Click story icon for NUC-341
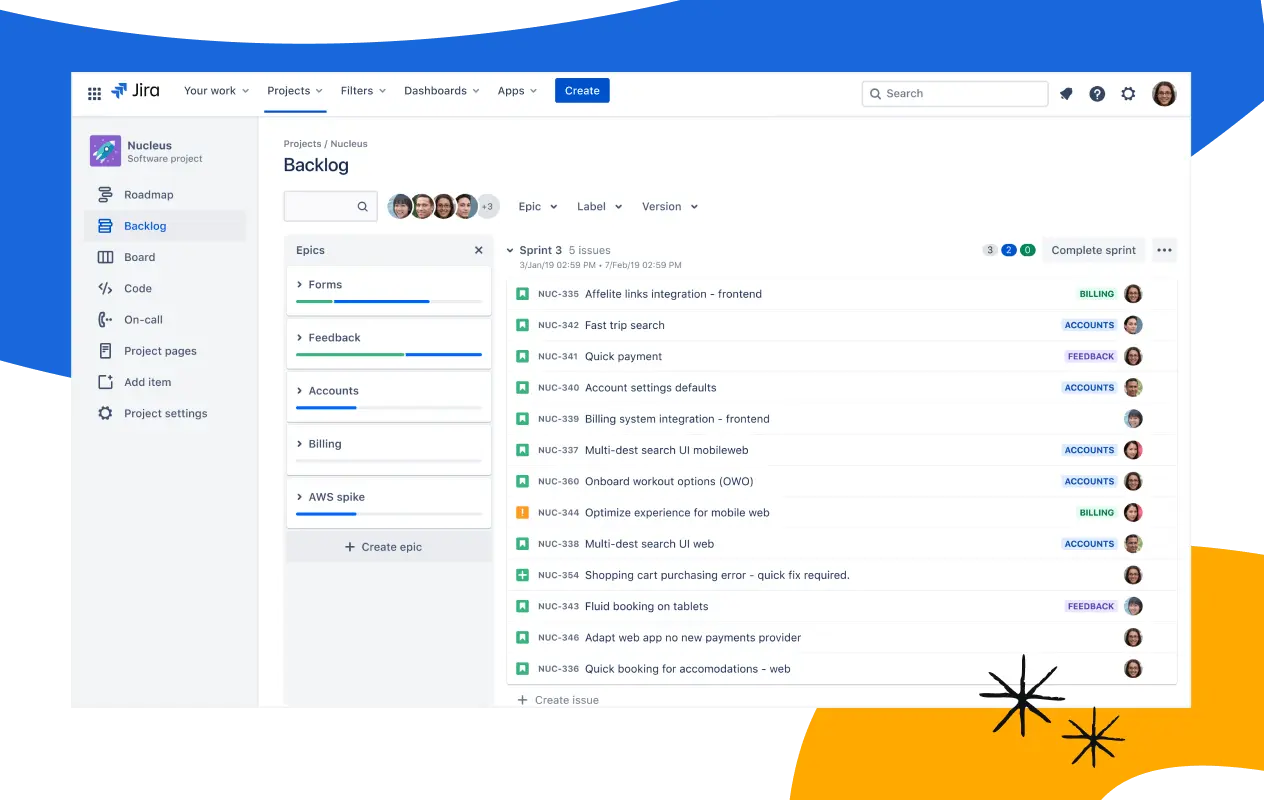 pyautogui.click(x=522, y=356)
